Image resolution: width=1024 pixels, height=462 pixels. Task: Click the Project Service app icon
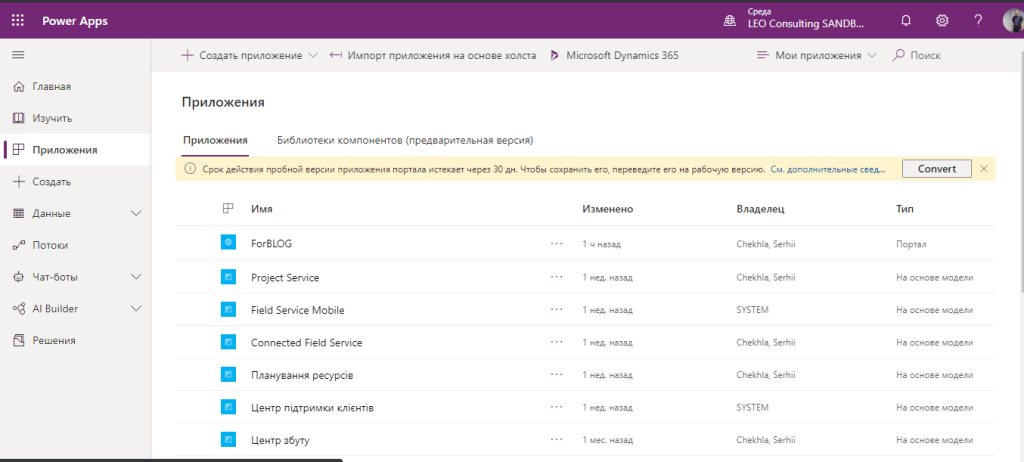(228, 277)
